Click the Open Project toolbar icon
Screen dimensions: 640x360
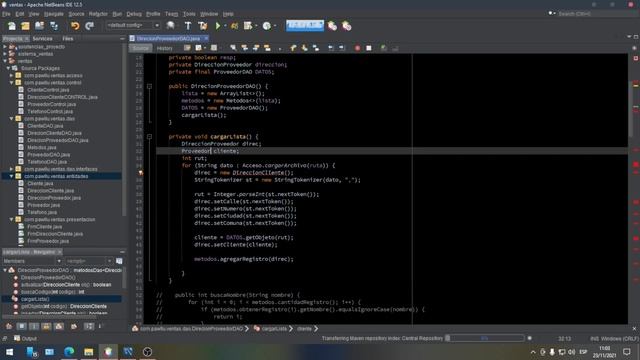39,26
